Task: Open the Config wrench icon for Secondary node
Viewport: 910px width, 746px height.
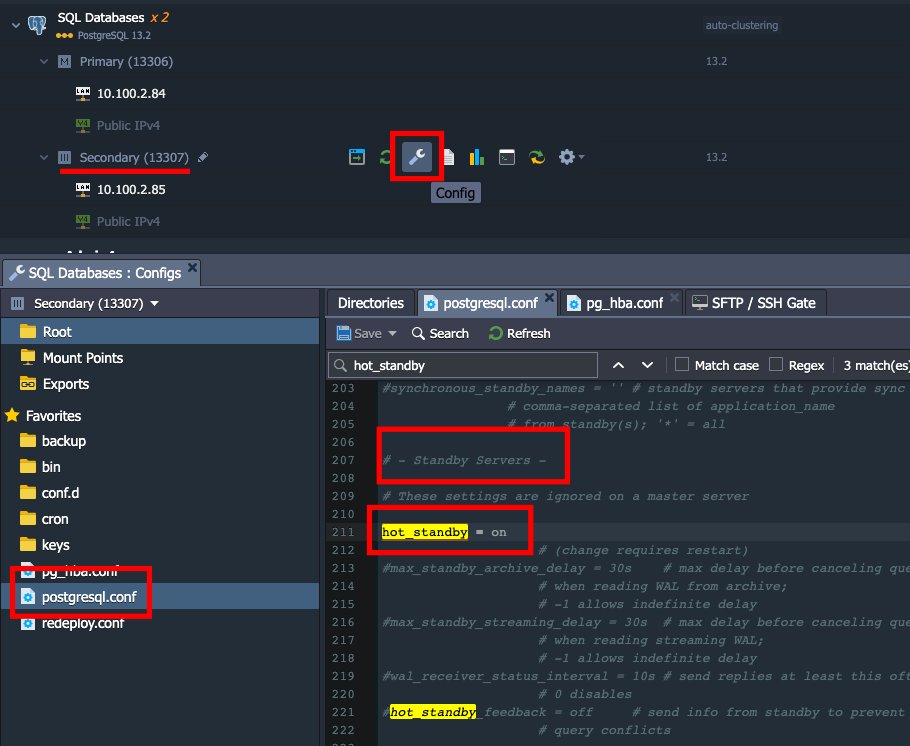Action: click(x=417, y=157)
